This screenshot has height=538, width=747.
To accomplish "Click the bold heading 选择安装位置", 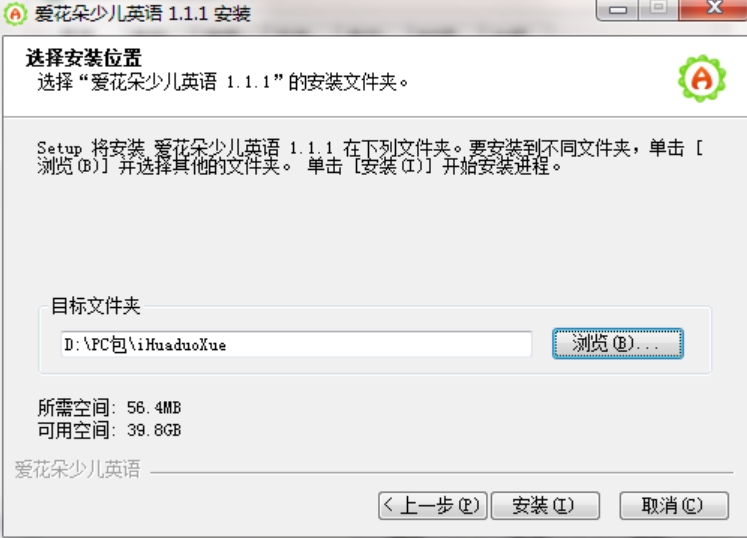I will click(x=84, y=58).
